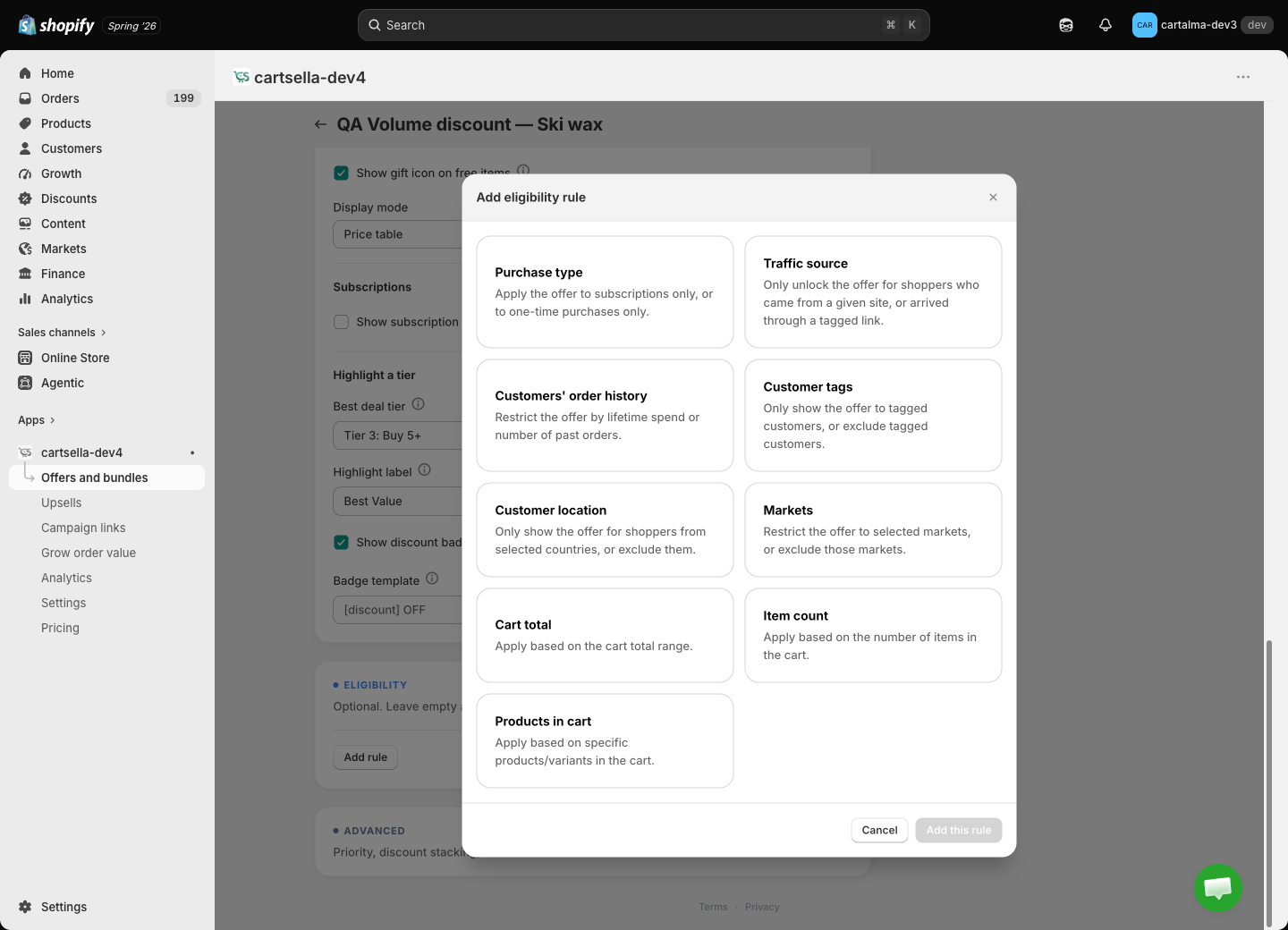The width and height of the screenshot is (1288, 930).
Task: Click the Products tag icon
Action: (25, 123)
